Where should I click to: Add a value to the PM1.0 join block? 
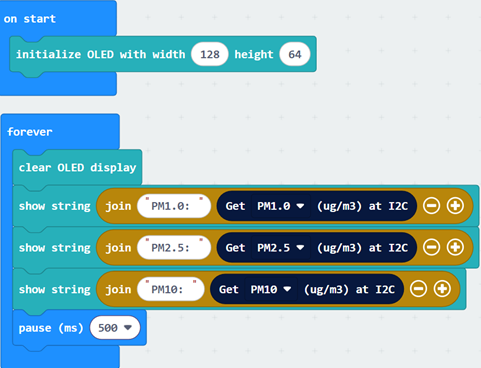pyautogui.click(x=455, y=206)
